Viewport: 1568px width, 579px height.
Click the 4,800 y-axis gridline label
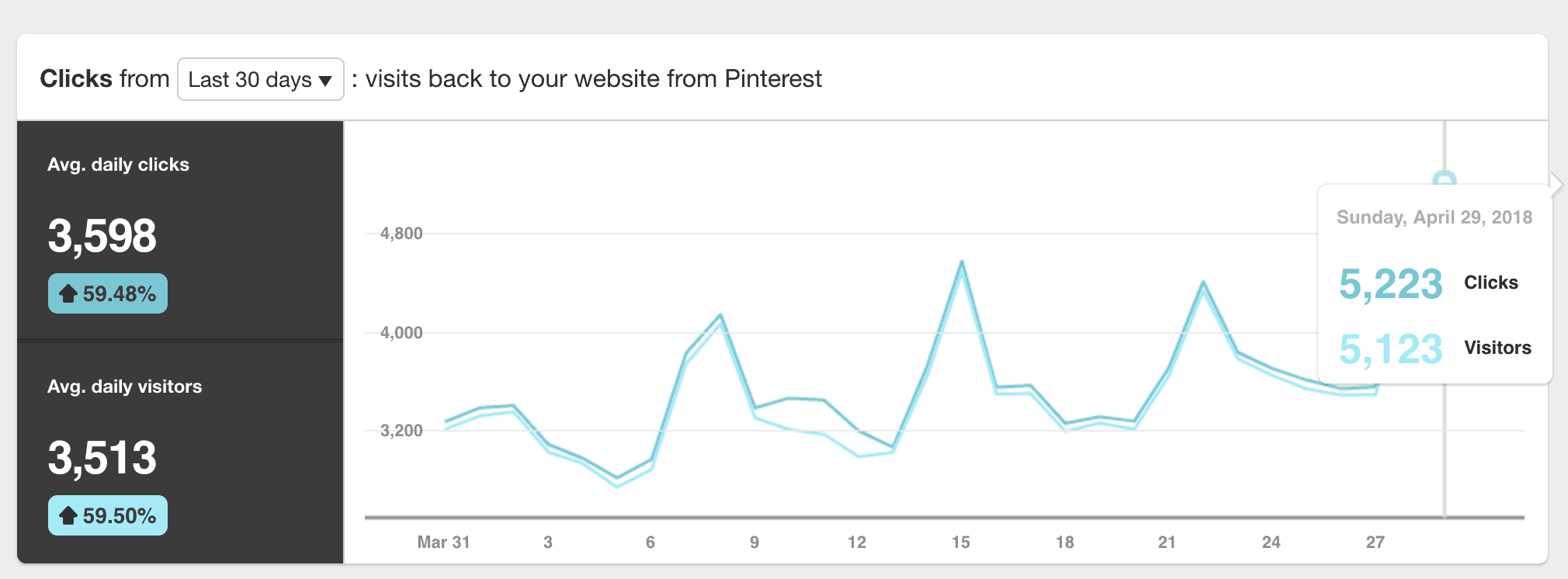pos(401,234)
